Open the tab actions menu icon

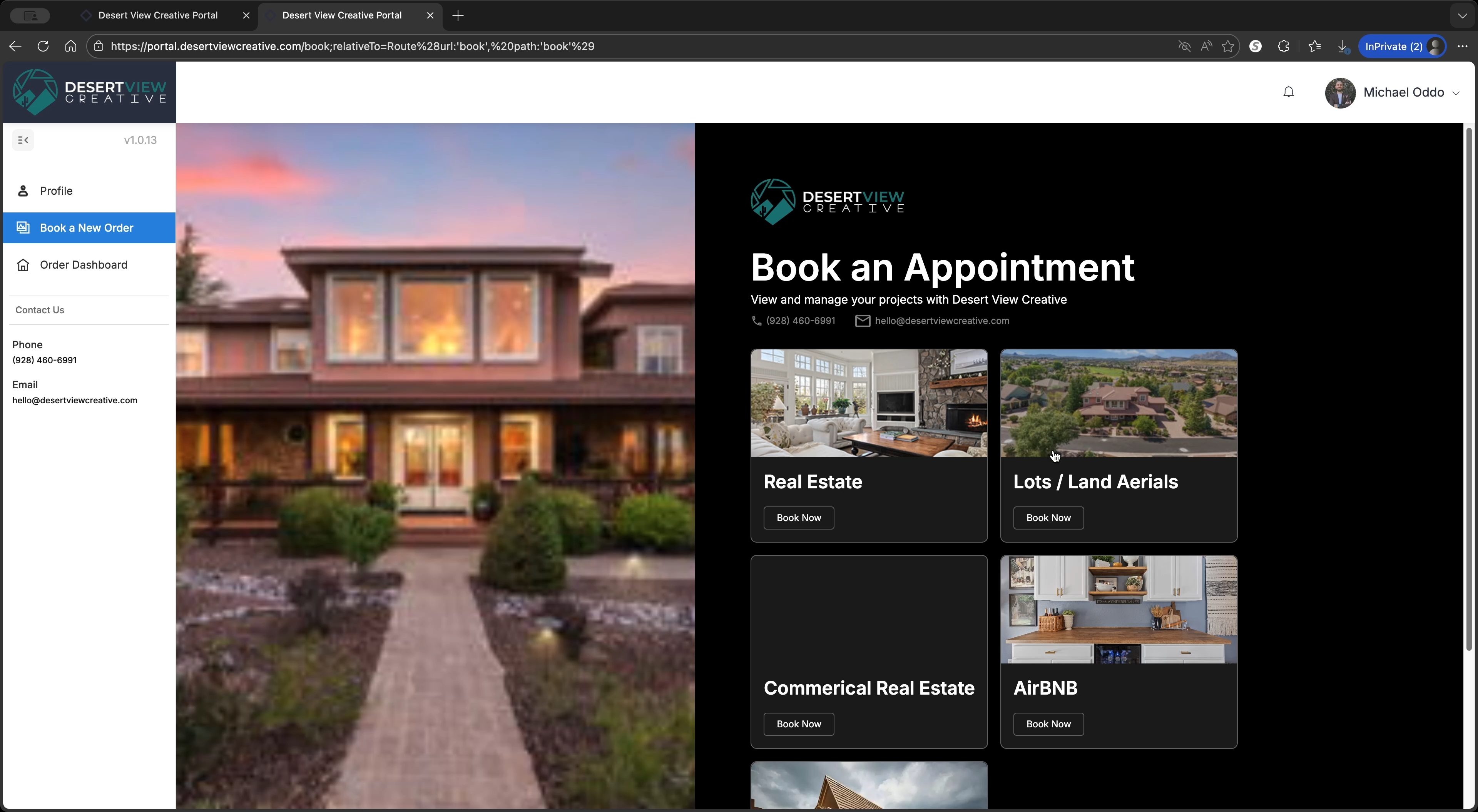30,15
